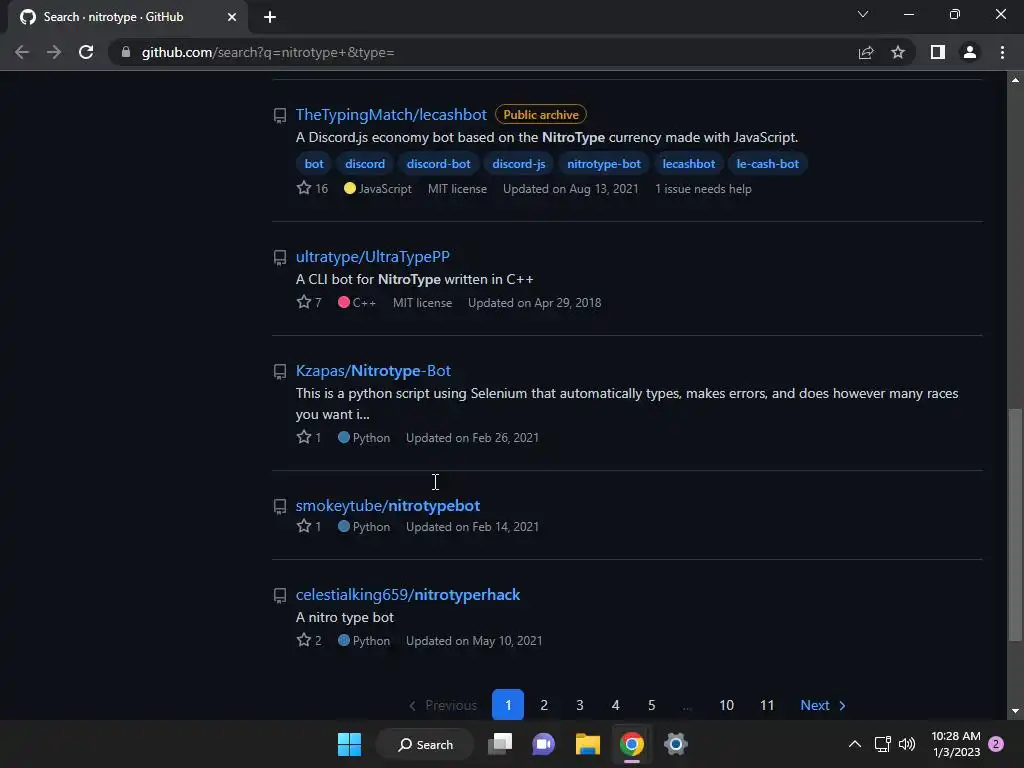The width and height of the screenshot is (1024, 768).
Task: Open Settings gear from the taskbar
Action: pyautogui.click(x=676, y=744)
